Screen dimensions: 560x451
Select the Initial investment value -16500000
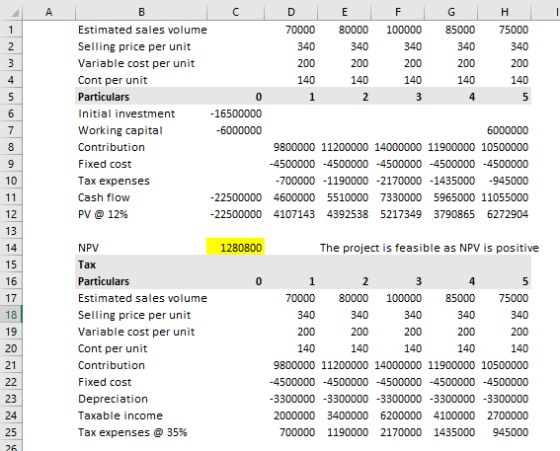click(x=236, y=114)
